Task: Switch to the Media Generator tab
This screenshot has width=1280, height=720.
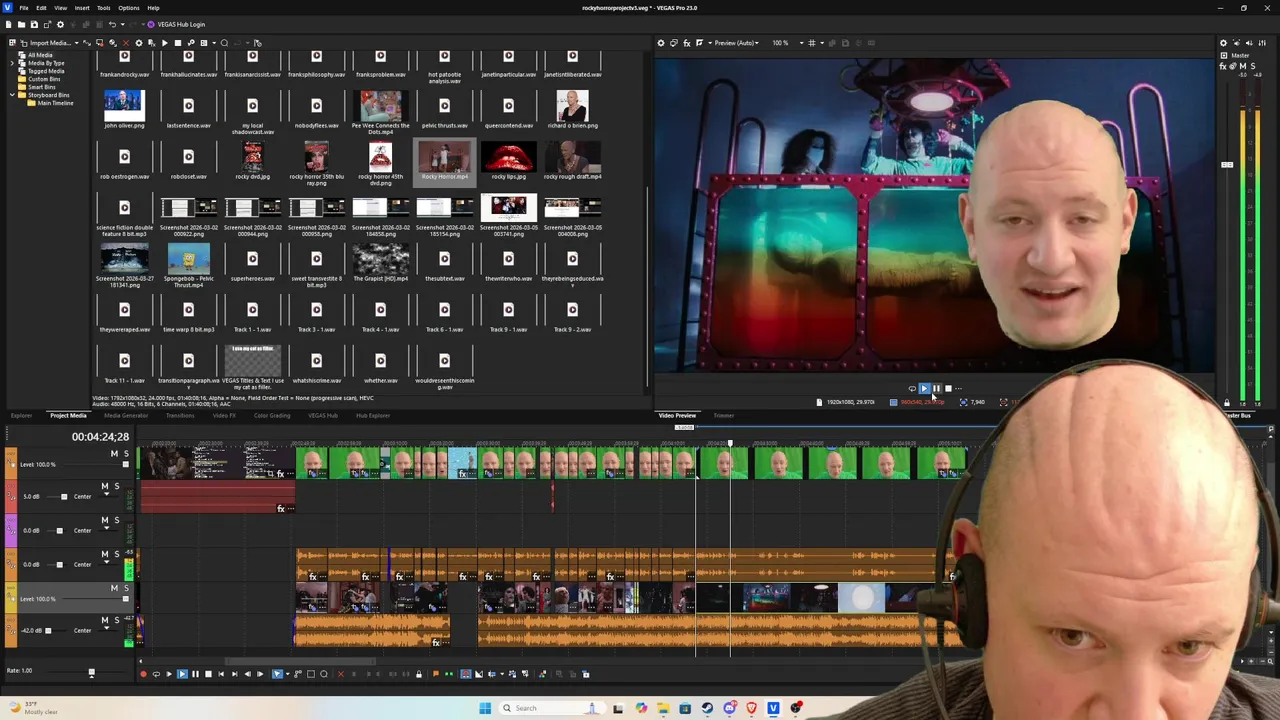Action: [126, 416]
